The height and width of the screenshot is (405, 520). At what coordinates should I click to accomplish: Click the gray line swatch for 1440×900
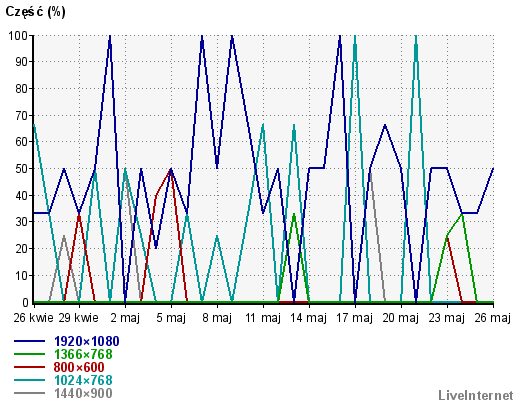pos(29,393)
